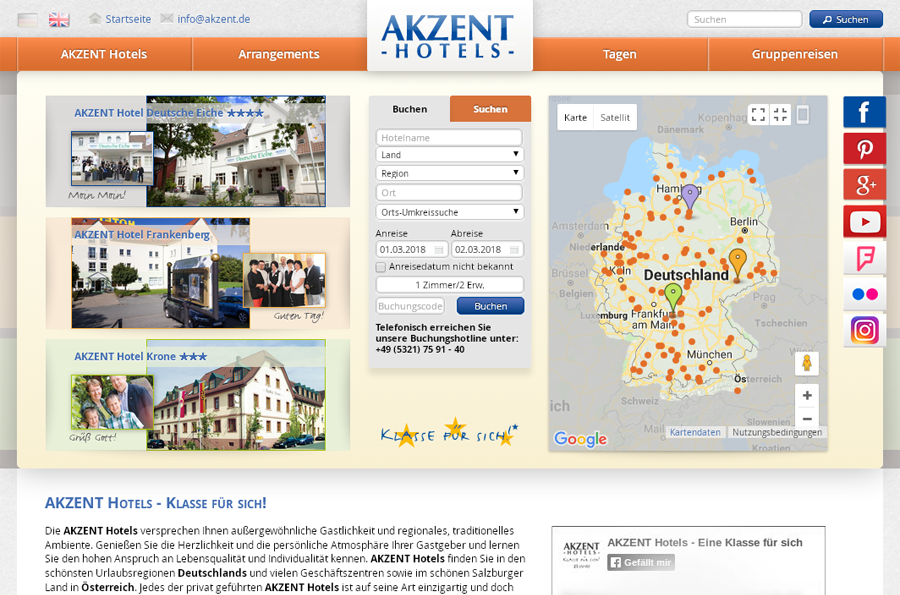Click the Street View pegman icon

[x=806, y=364]
